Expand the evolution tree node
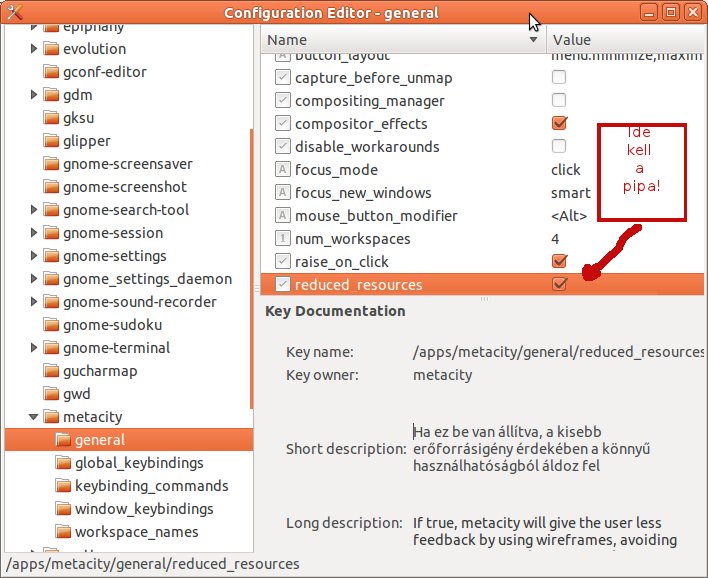 (x=33, y=48)
